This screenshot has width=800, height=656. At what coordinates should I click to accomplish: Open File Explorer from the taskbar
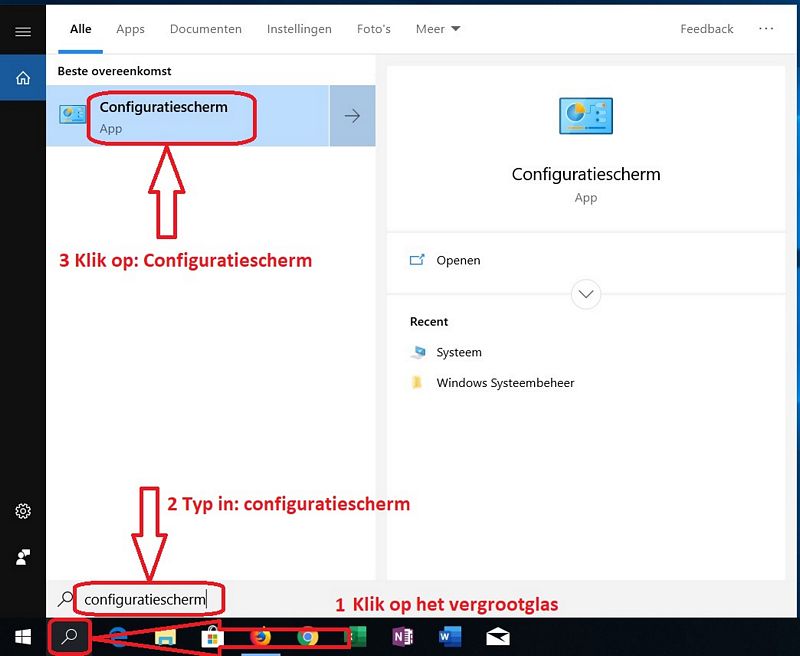click(x=163, y=636)
